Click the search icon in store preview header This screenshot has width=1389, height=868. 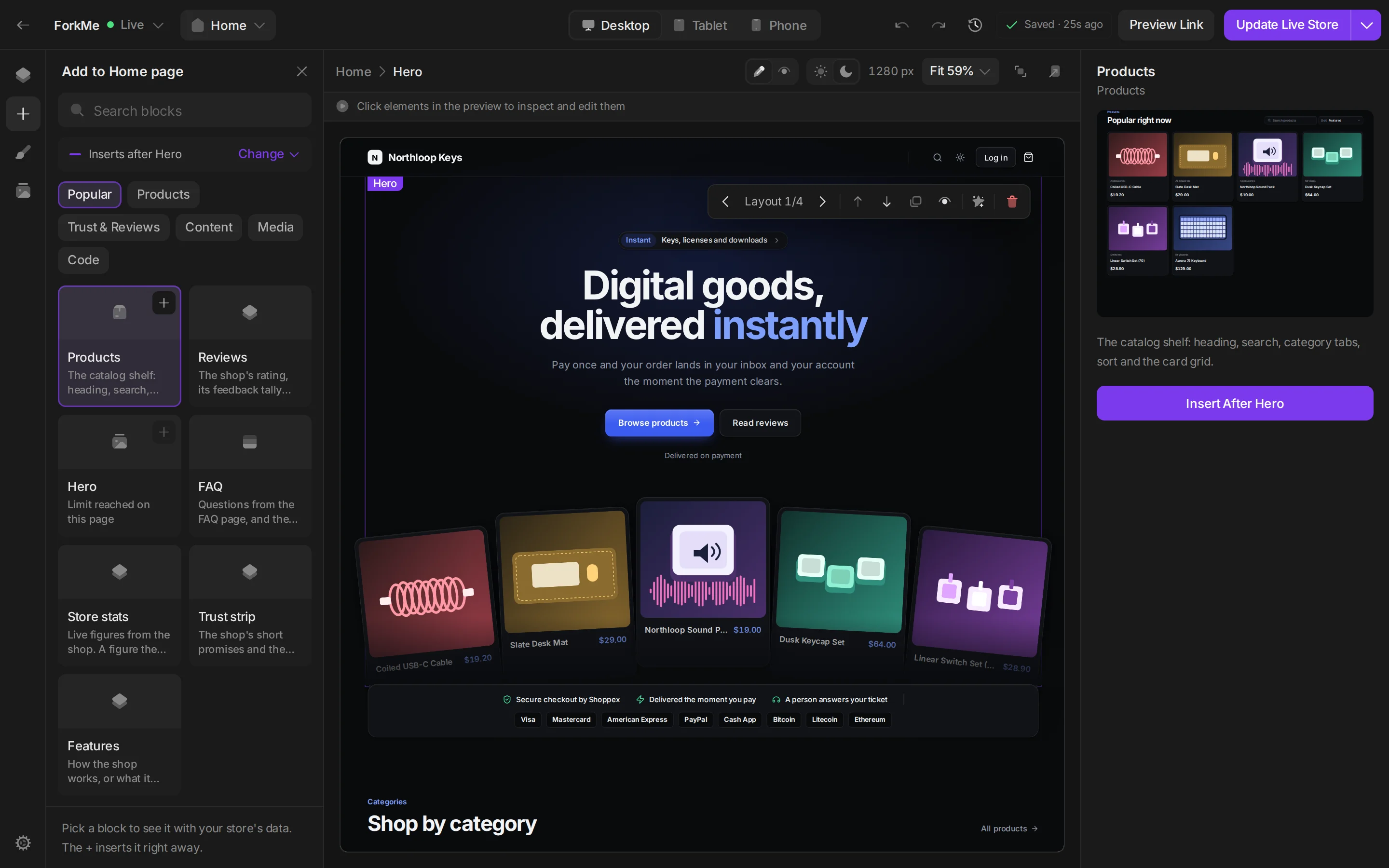click(x=937, y=157)
